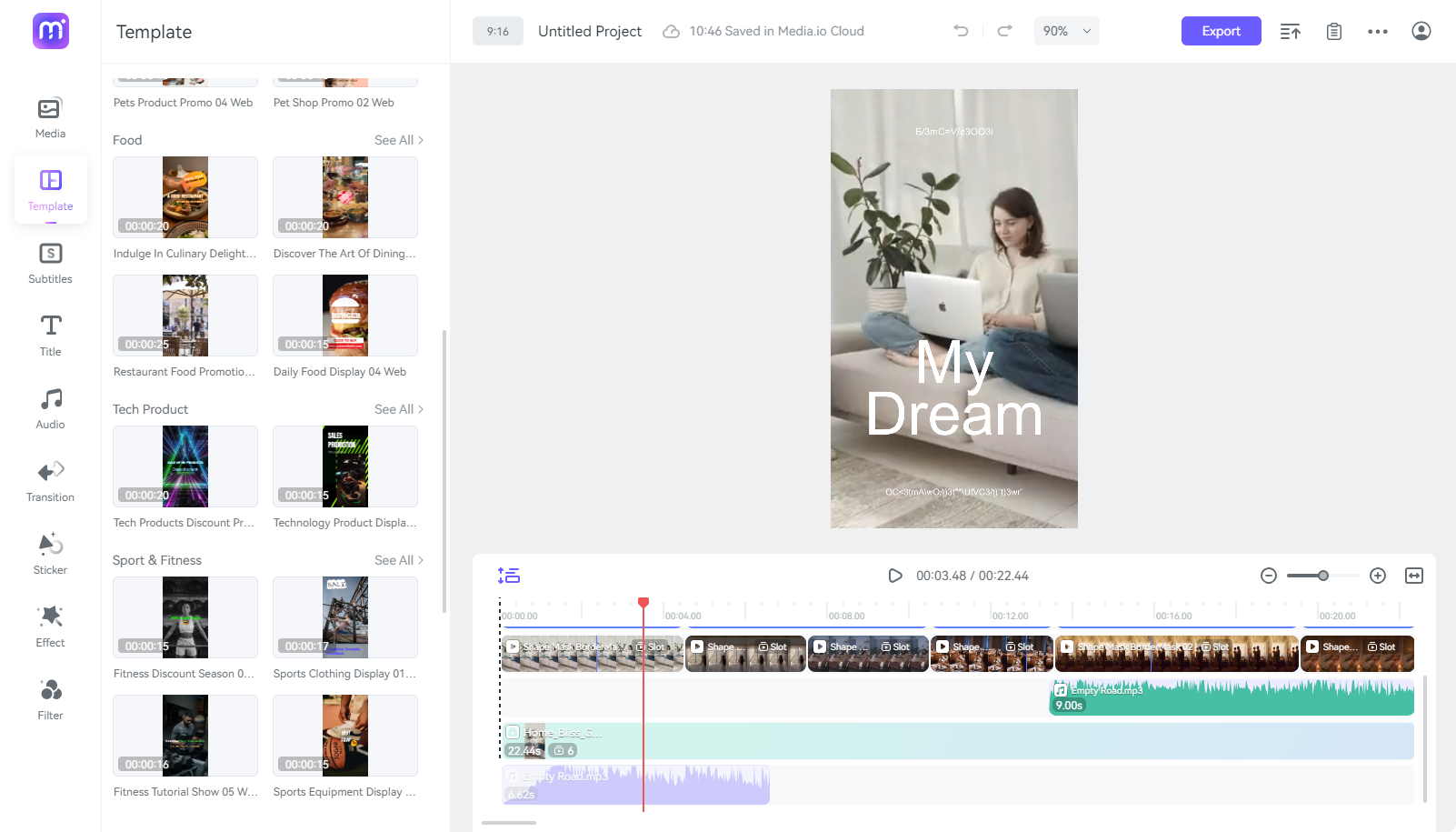Click the Export button
The image size is (1456, 832).
(1221, 31)
